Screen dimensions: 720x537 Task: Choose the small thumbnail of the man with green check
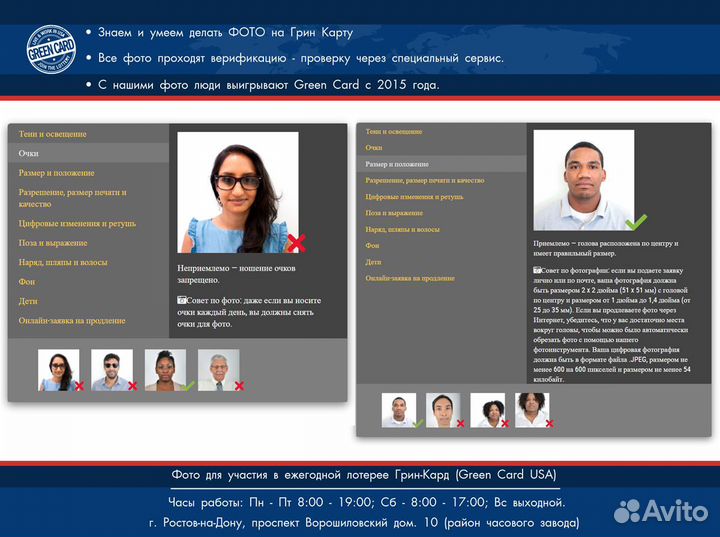[399, 410]
